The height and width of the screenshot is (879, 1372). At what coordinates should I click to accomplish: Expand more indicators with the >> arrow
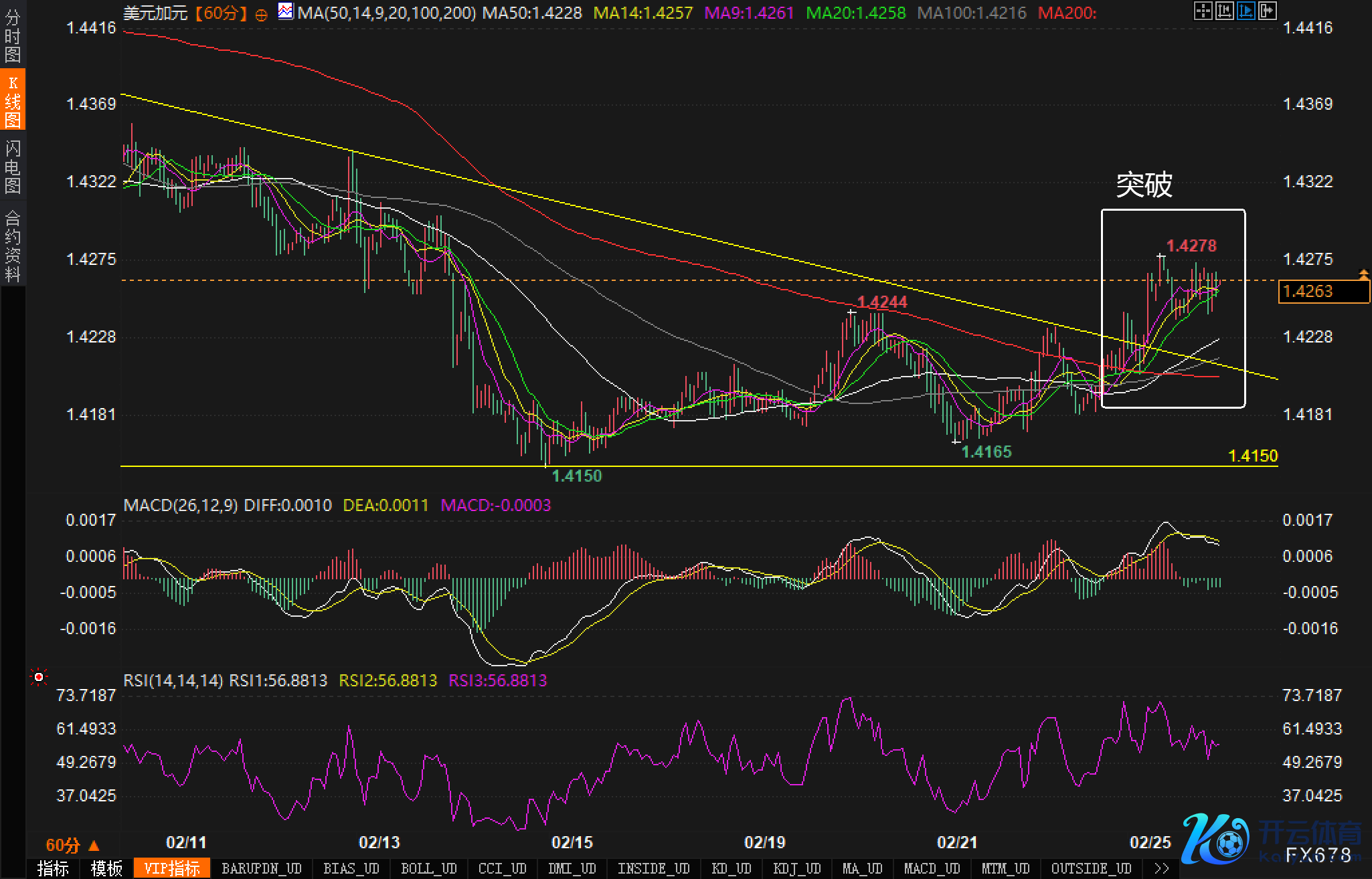(x=1161, y=868)
